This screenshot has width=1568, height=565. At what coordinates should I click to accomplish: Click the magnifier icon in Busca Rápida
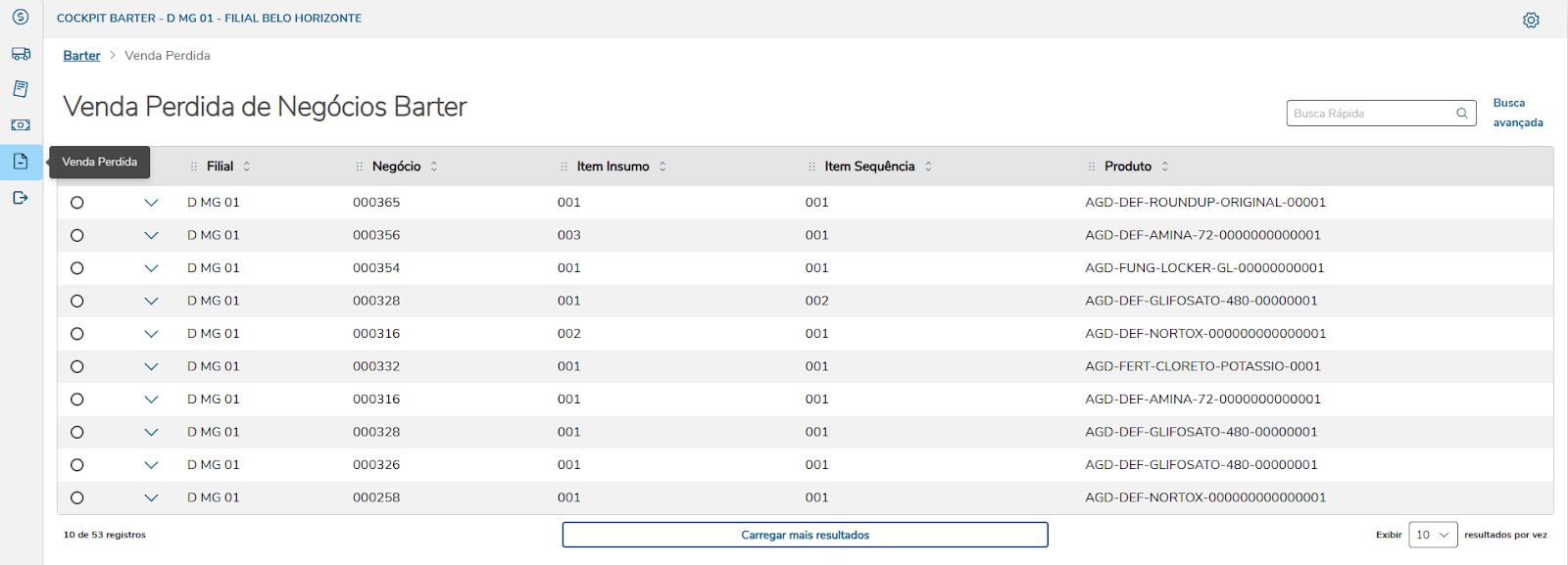pos(1462,114)
